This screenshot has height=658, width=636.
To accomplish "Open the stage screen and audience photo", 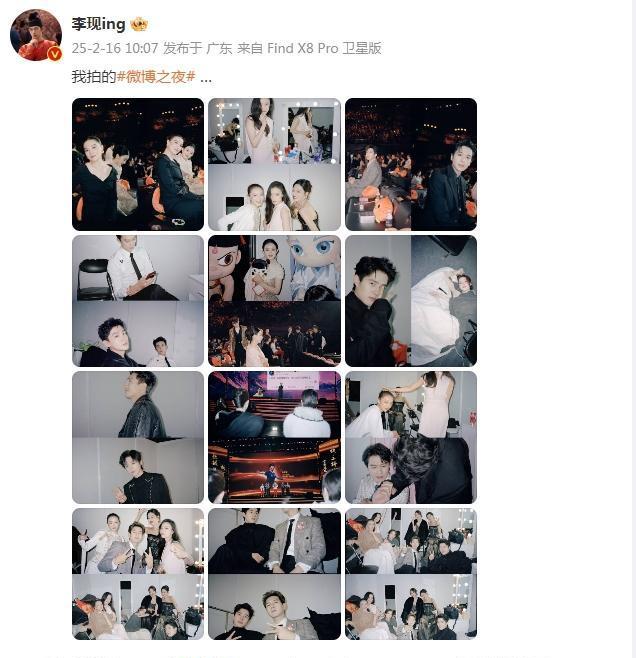I will (274, 437).
